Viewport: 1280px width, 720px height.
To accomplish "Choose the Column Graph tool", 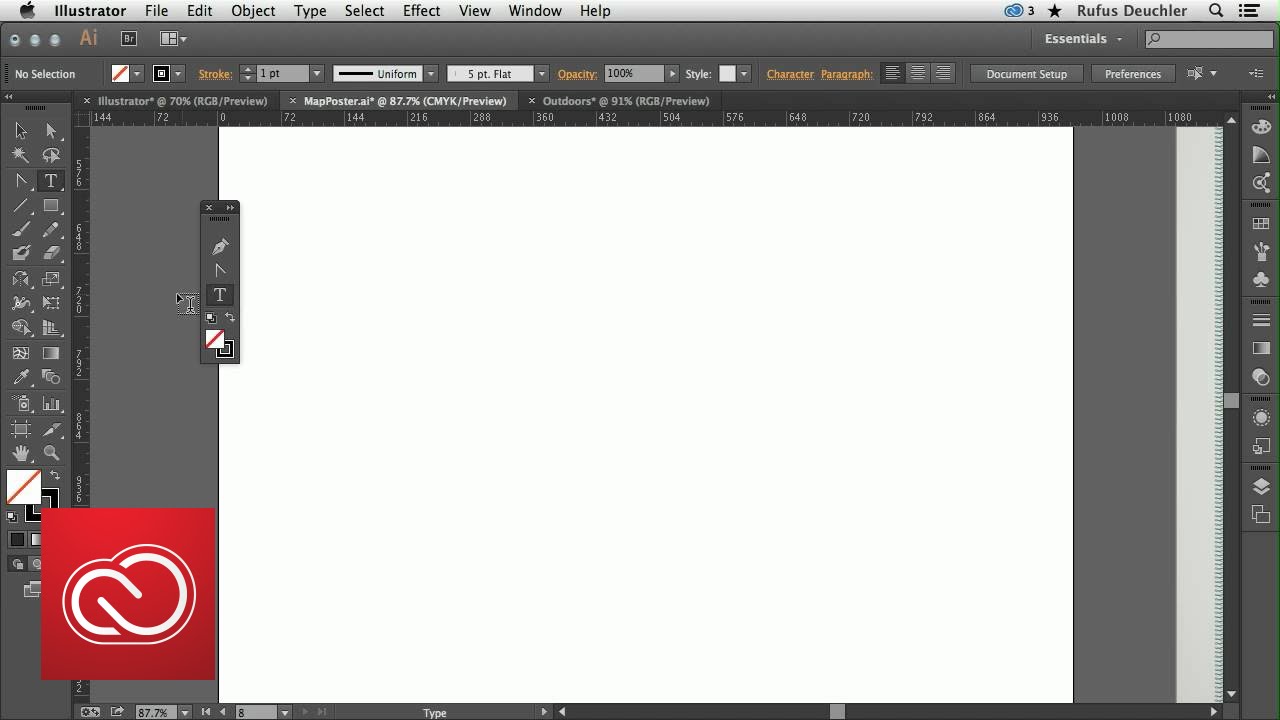I will [x=51, y=403].
